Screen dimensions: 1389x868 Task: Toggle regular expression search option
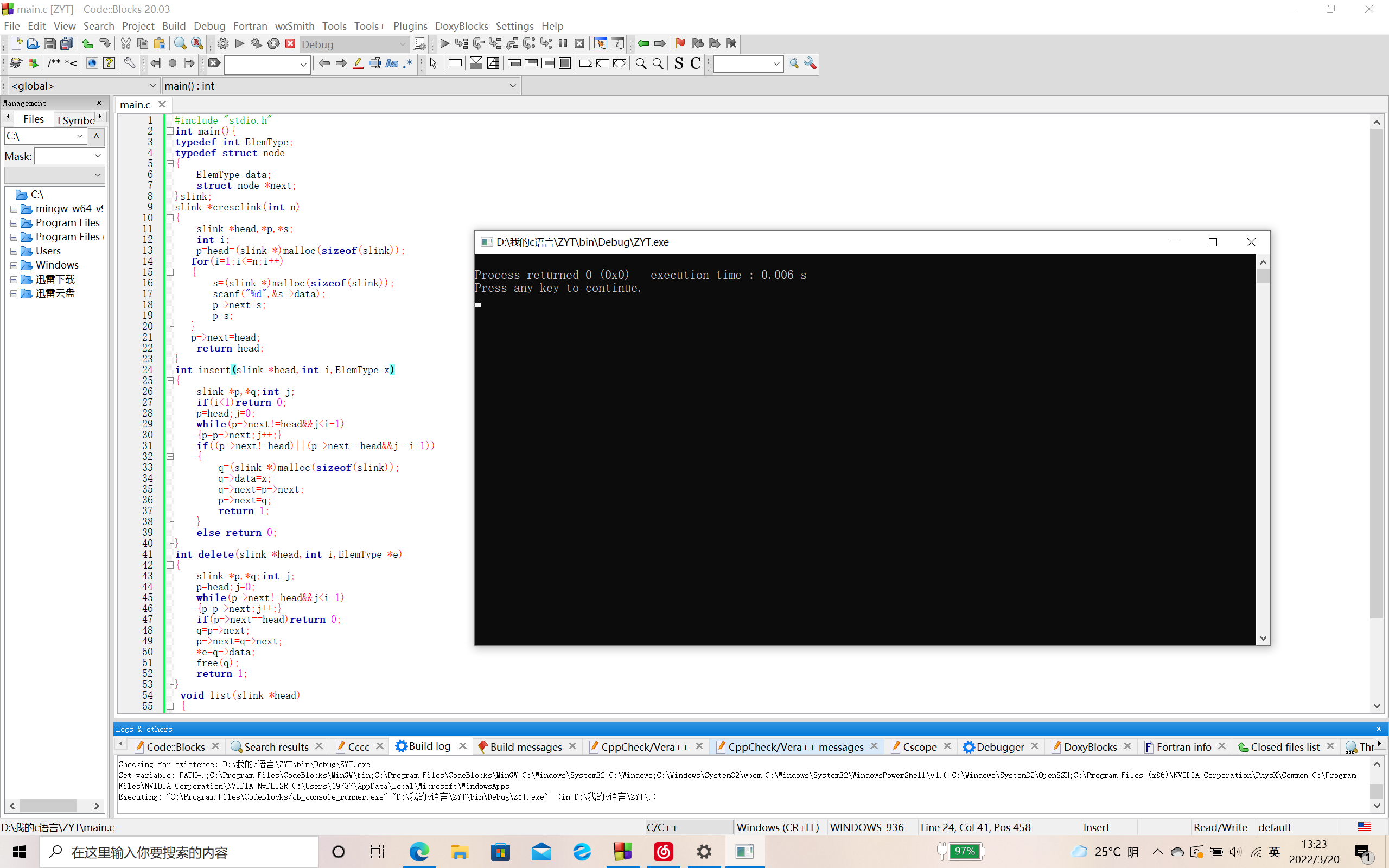coord(408,63)
